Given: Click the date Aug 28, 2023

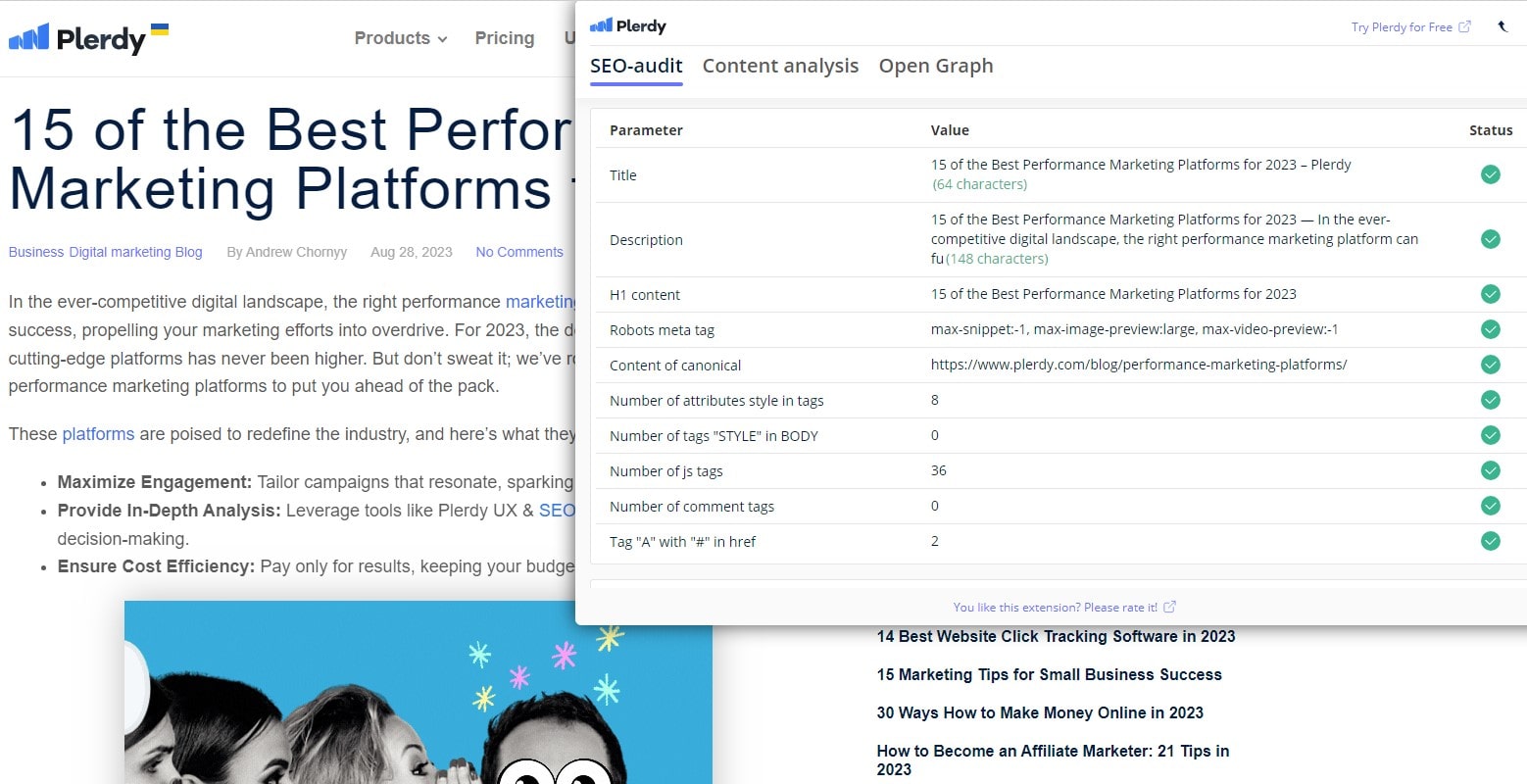Looking at the screenshot, I should point(412,252).
